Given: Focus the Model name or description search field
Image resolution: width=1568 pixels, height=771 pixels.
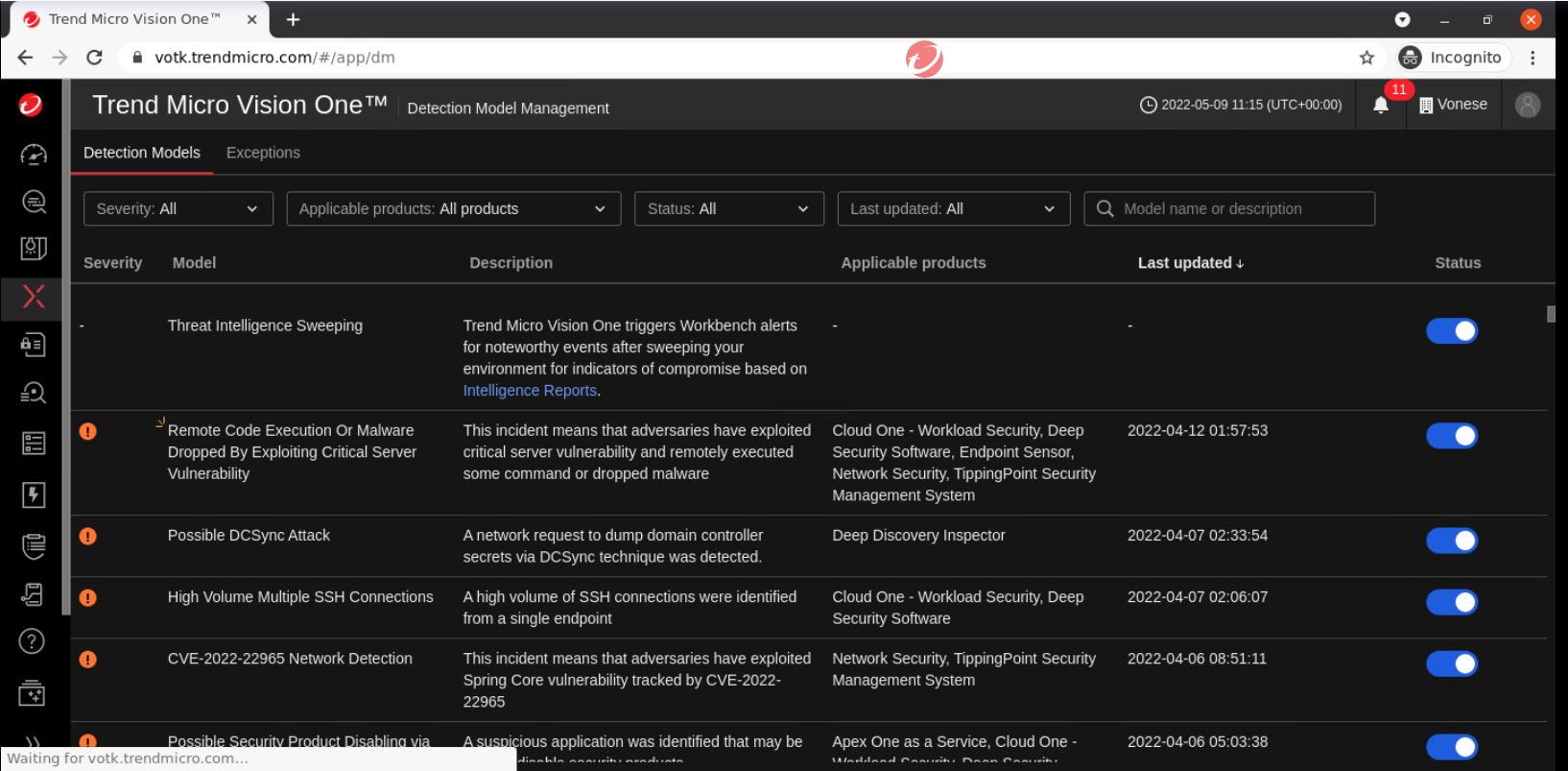Looking at the screenshot, I should 1238,209.
